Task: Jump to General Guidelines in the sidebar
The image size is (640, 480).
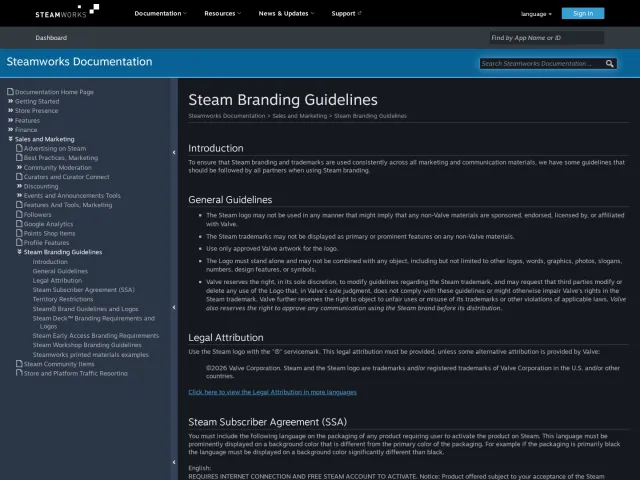Action: [60, 271]
